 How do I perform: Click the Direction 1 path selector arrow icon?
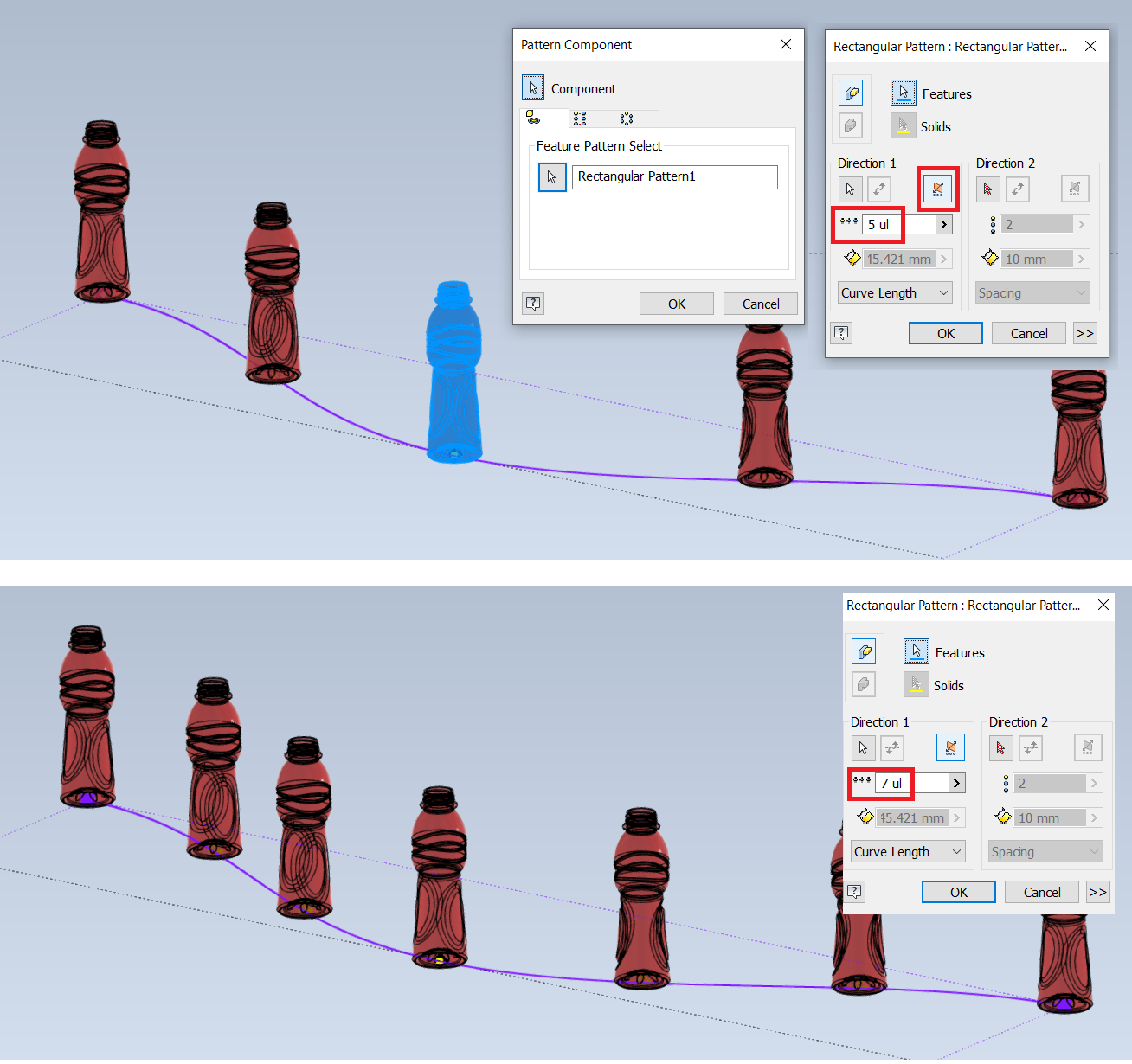(x=850, y=189)
